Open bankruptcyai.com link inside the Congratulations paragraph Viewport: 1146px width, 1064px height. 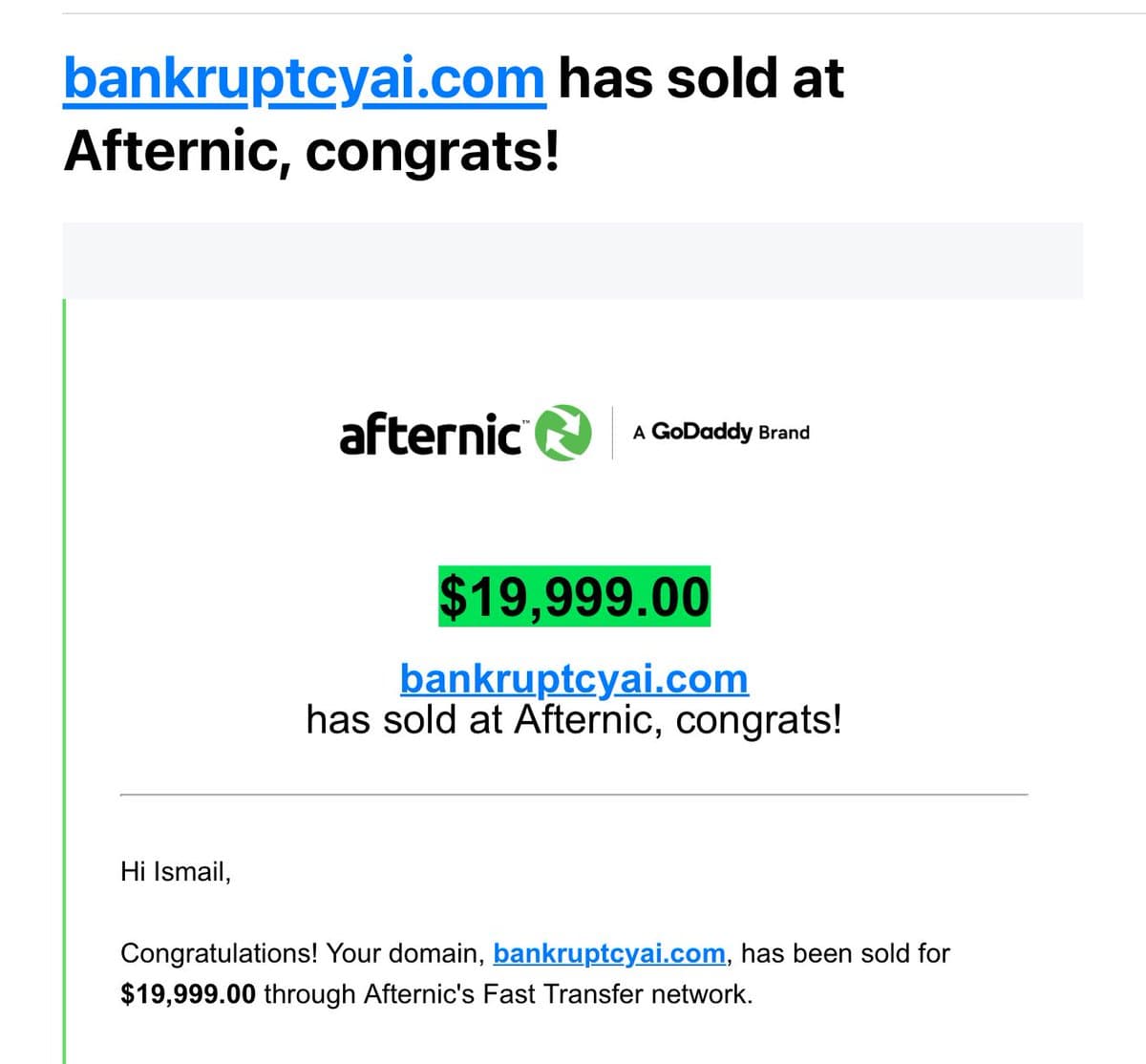pos(609,953)
